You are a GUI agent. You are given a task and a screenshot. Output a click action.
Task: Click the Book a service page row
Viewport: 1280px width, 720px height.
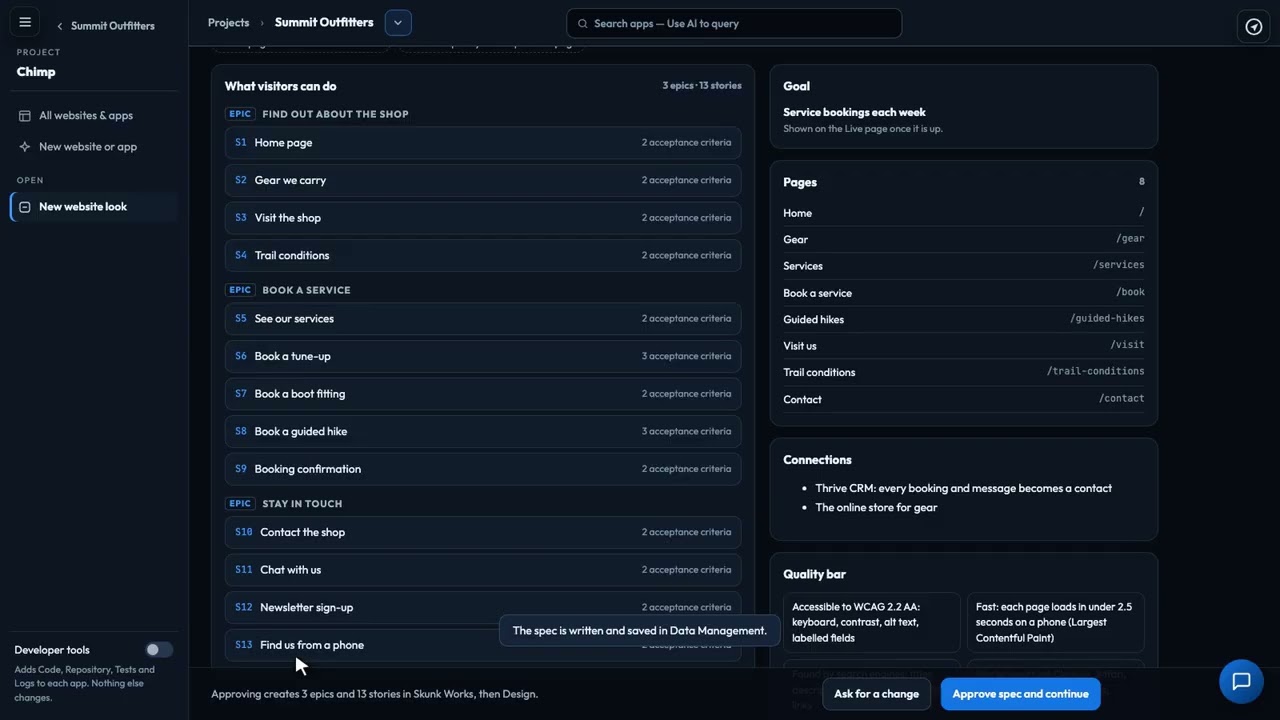(964, 293)
